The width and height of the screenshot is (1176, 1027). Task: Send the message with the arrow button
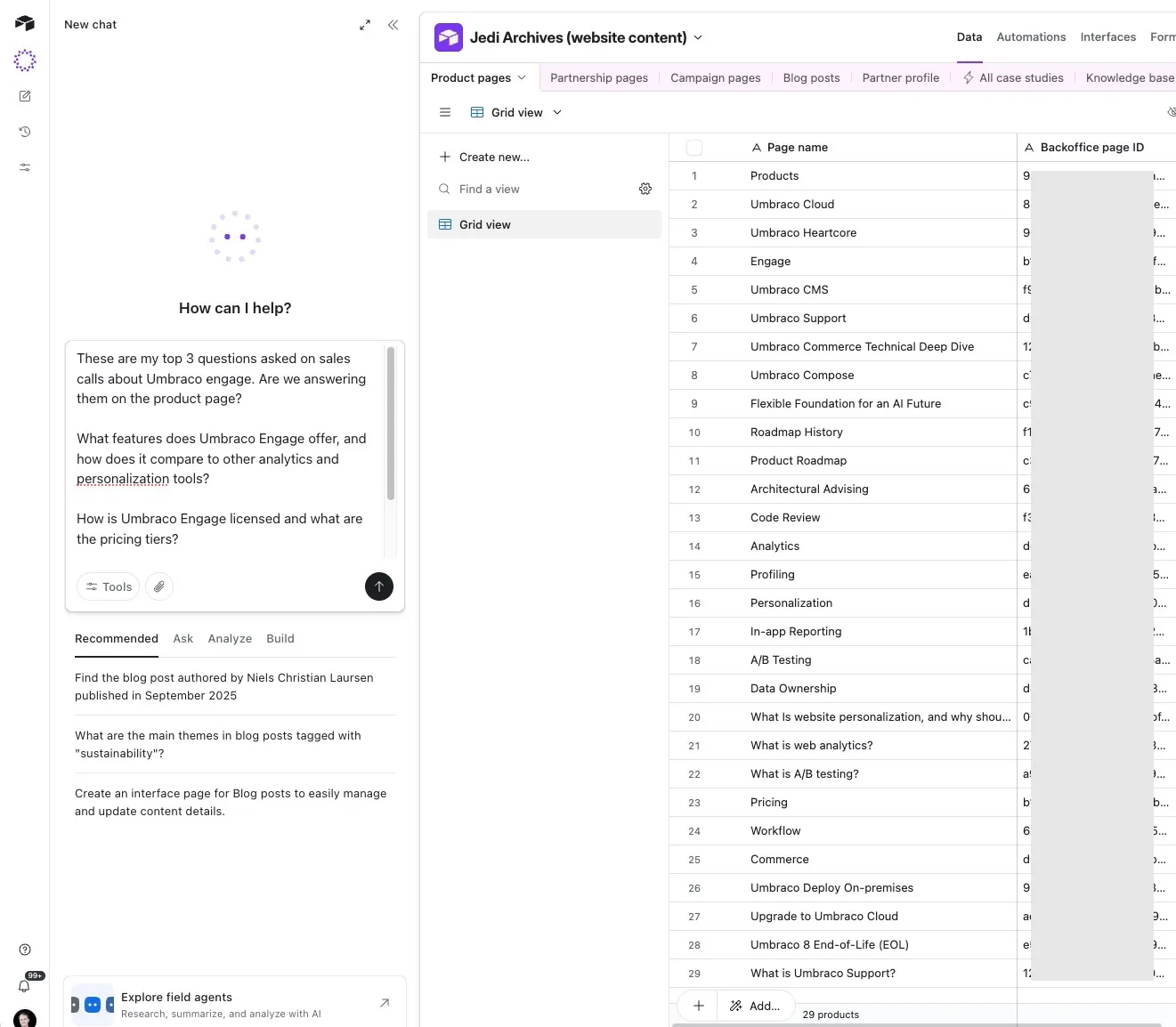coord(378,586)
